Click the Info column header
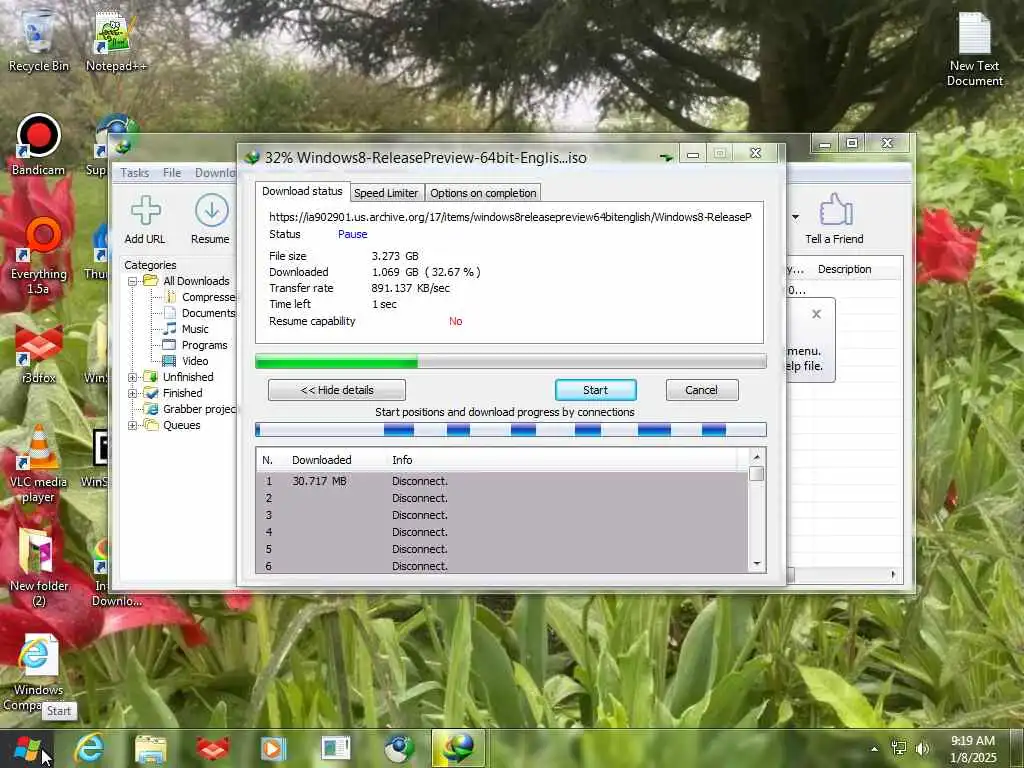1024x768 pixels. pos(402,460)
